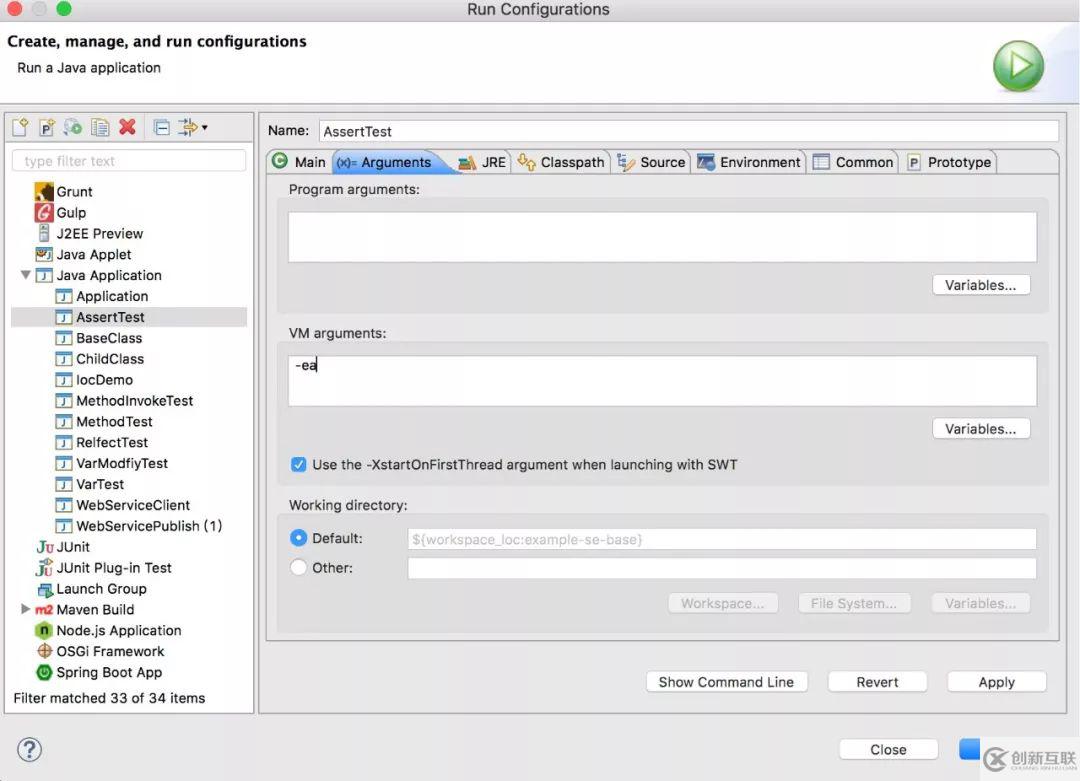Screen dimensions: 1080x781
Task: Delete selected configuration with red X
Action: coord(127,127)
